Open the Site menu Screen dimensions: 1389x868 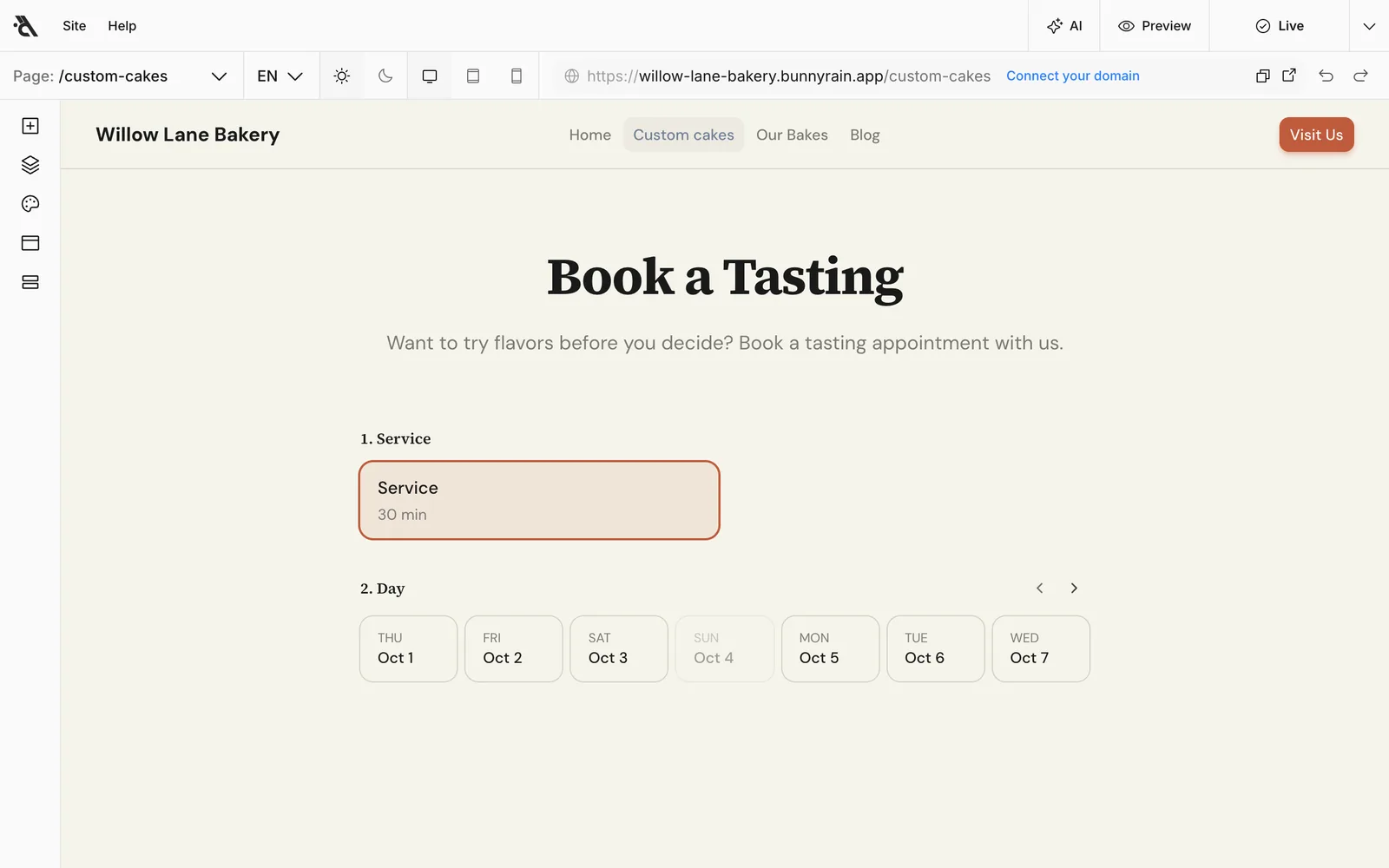[x=75, y=26]
